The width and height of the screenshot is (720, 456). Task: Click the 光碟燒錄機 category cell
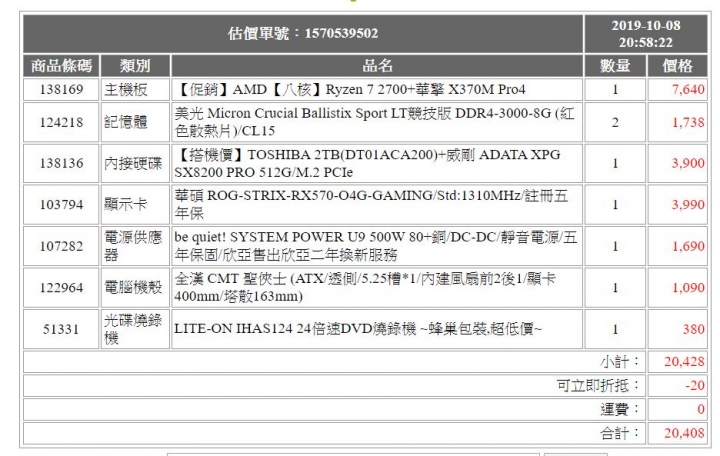[133, 329]
